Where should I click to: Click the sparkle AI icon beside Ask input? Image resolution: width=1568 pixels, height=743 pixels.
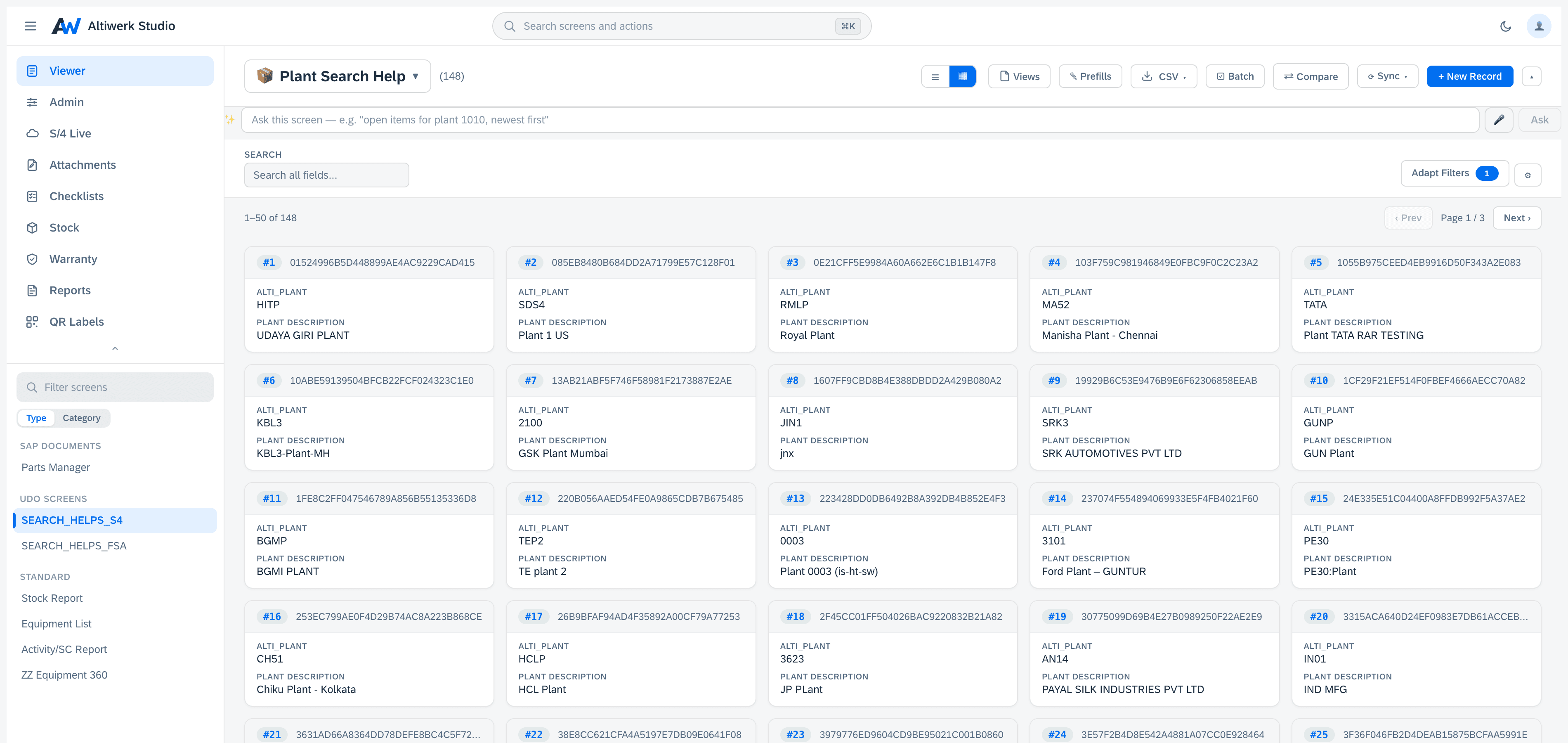tap(230, 120)
